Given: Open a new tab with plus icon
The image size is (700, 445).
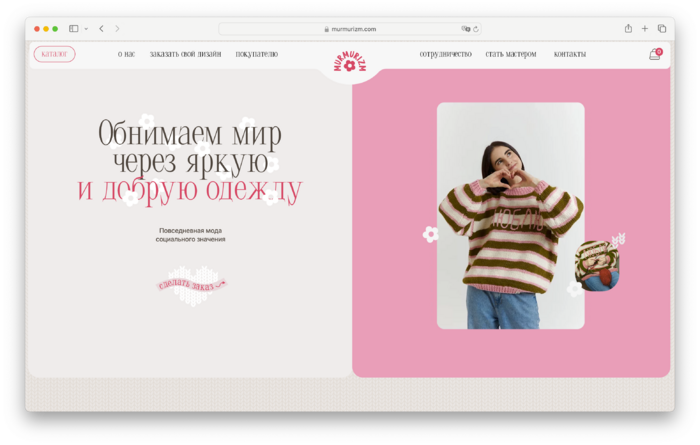Looking at the screenshot, I should 645,29.
